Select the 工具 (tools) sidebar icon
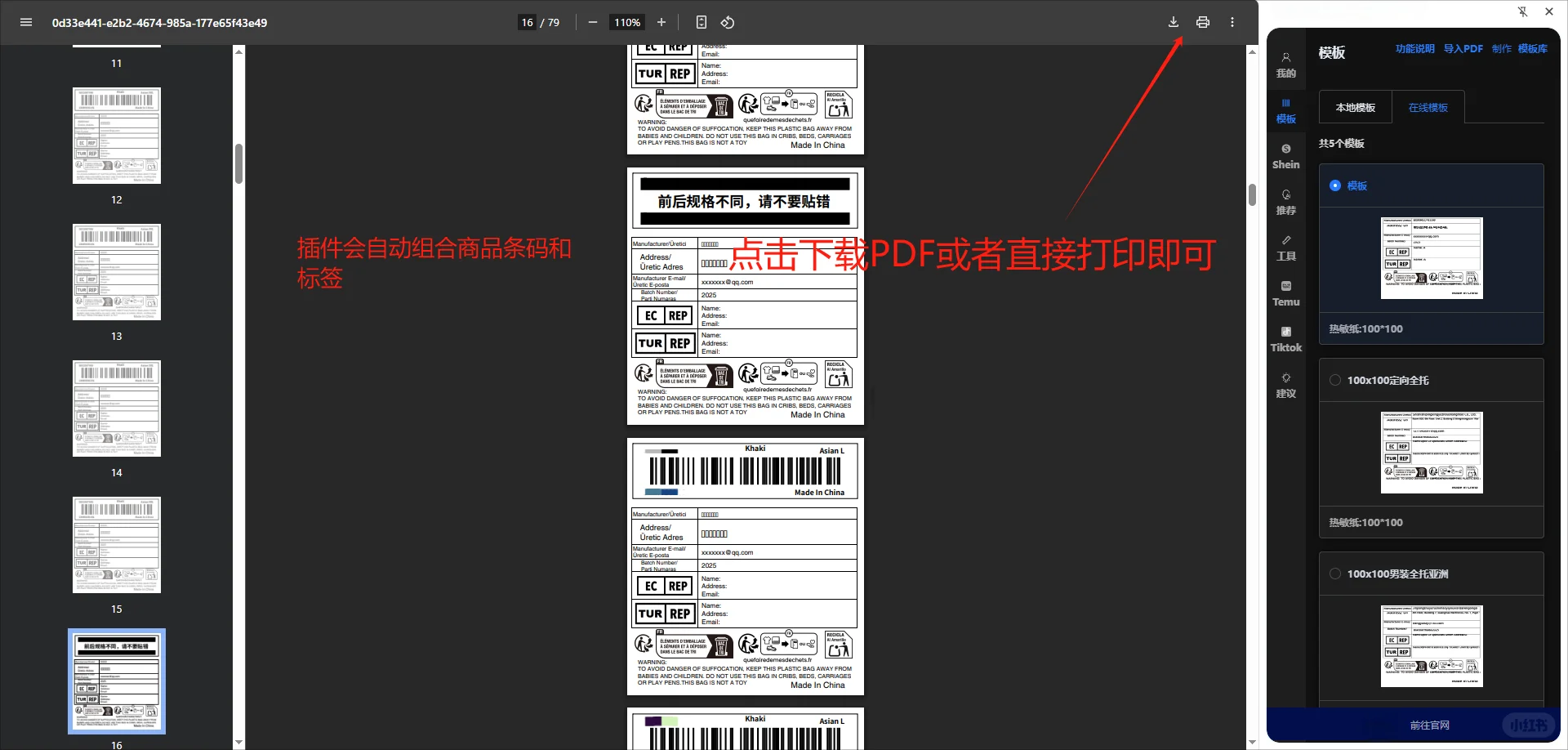1568x750 pixels. pos(1285,248)
